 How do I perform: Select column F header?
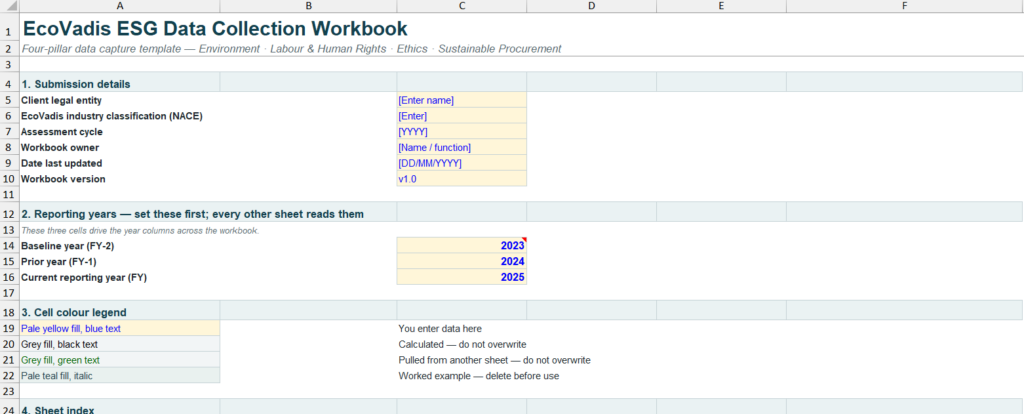pyautogui.click(x=904, y=6)
